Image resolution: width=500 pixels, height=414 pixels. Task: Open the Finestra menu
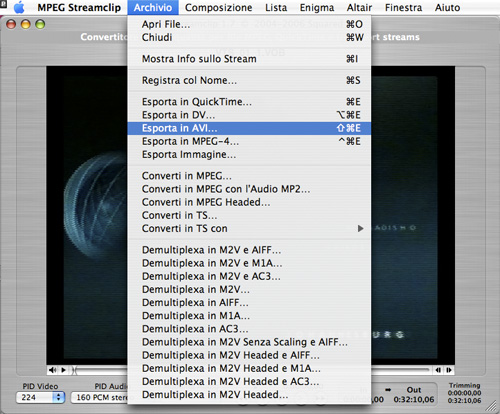coord(403,7)
